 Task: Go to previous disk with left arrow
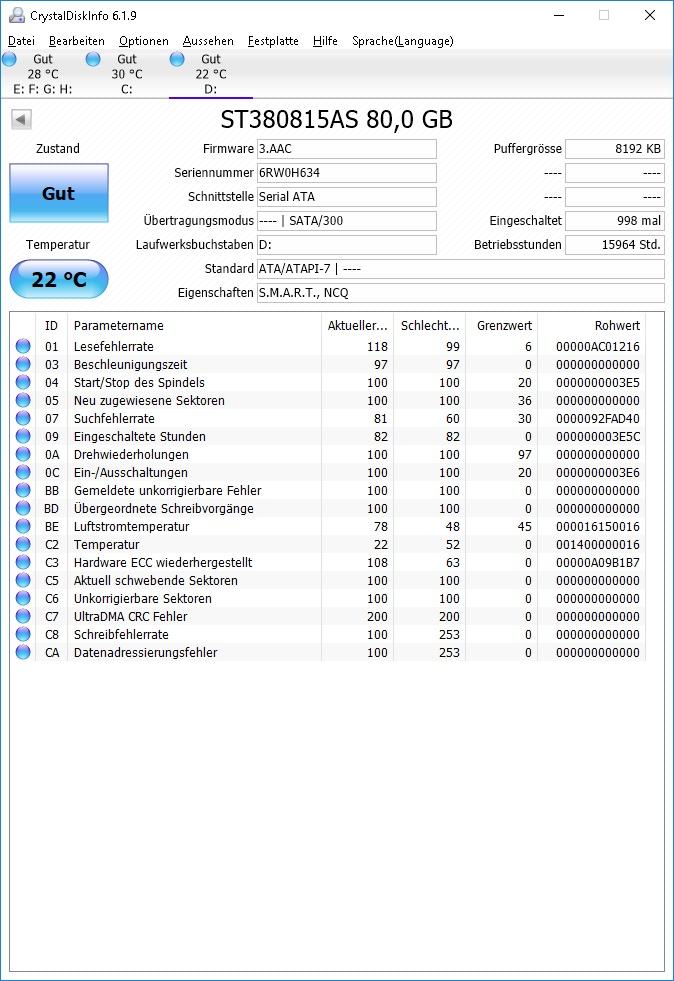[x=21, y=119]
